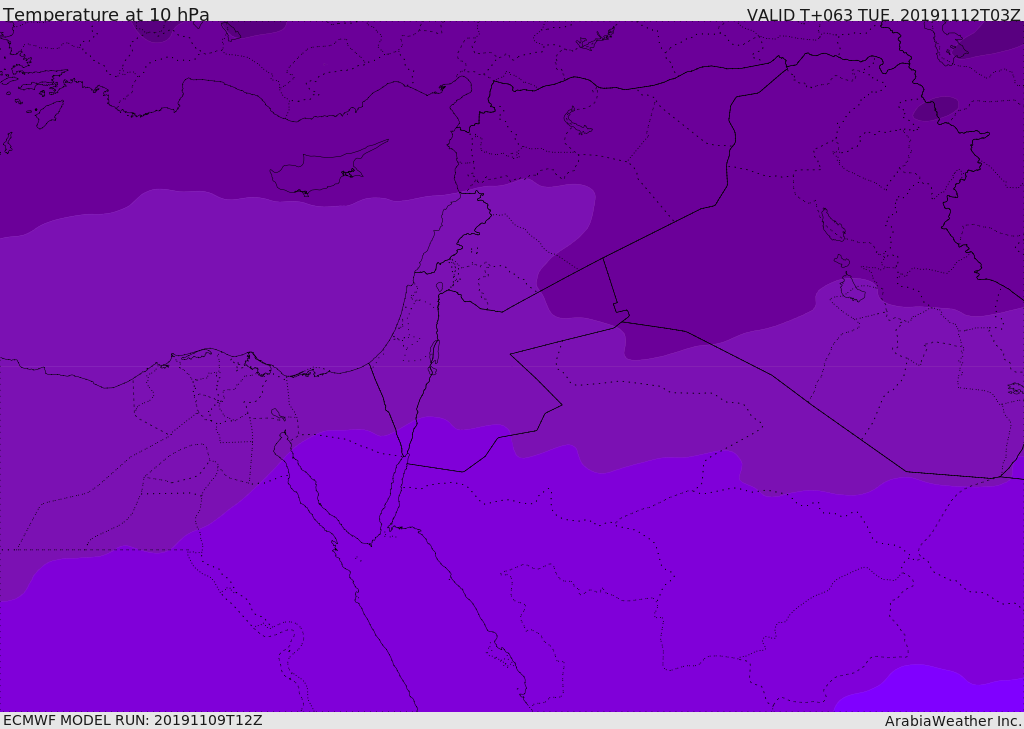
Task: Select the 'ECMWF MODEL RUN: 20191109T12Z' label
Action: point(133,720)
